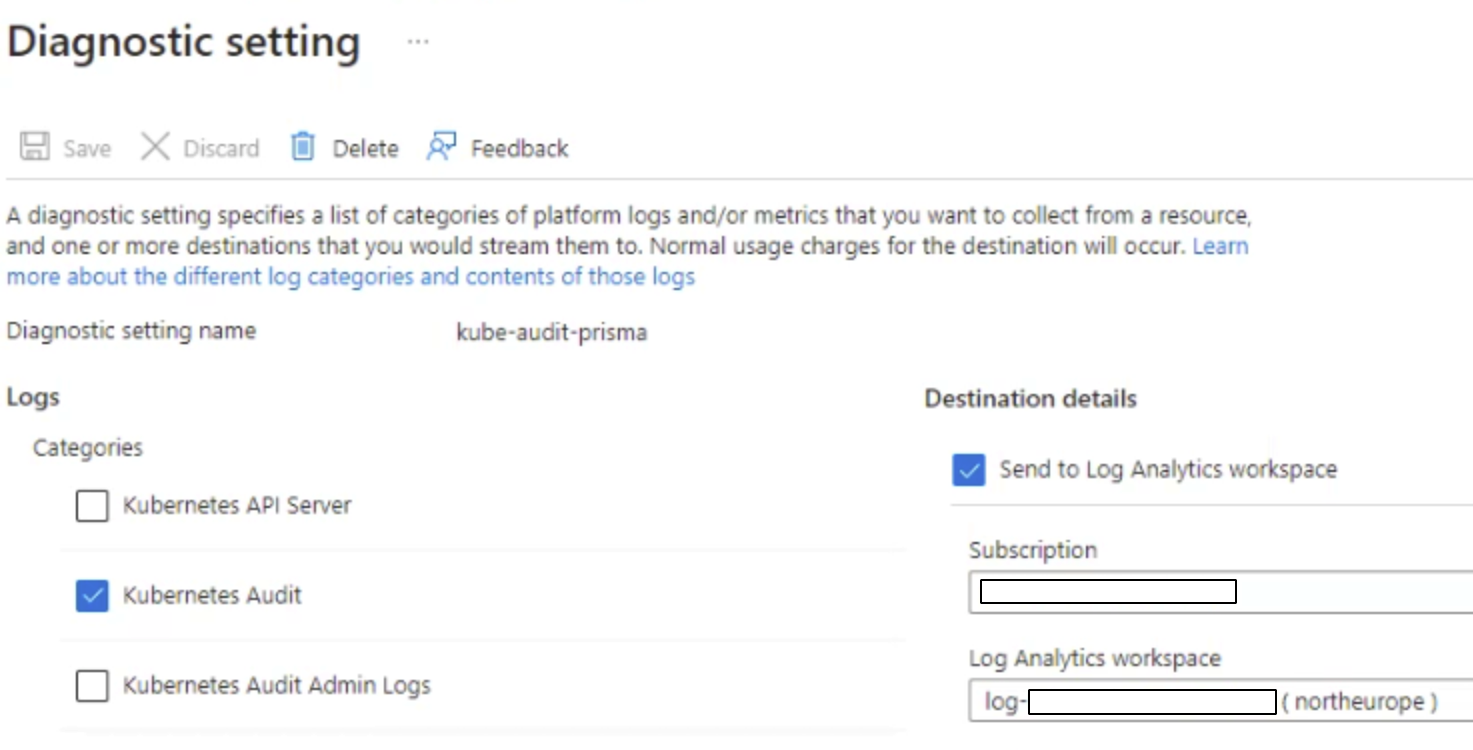This screenshot has height=750, width=1473.
Task: Enable the Kubernetes API Server checkbox
Action: (x=92, y=506)
